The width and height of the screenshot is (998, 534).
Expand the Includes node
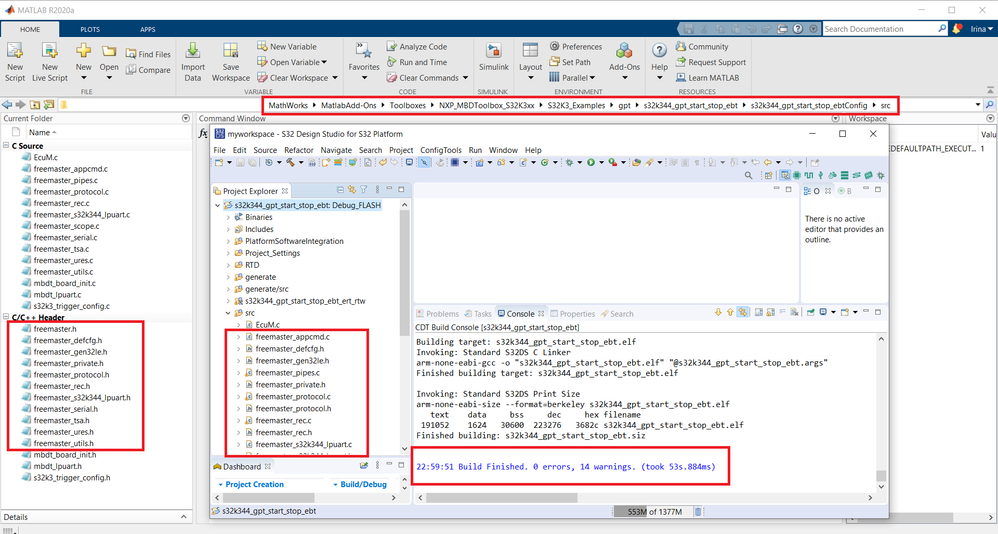click(228, 229)
